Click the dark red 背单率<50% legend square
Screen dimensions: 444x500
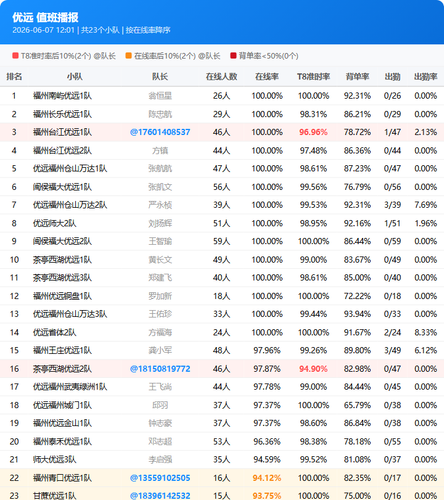click(x=233, y=56)
